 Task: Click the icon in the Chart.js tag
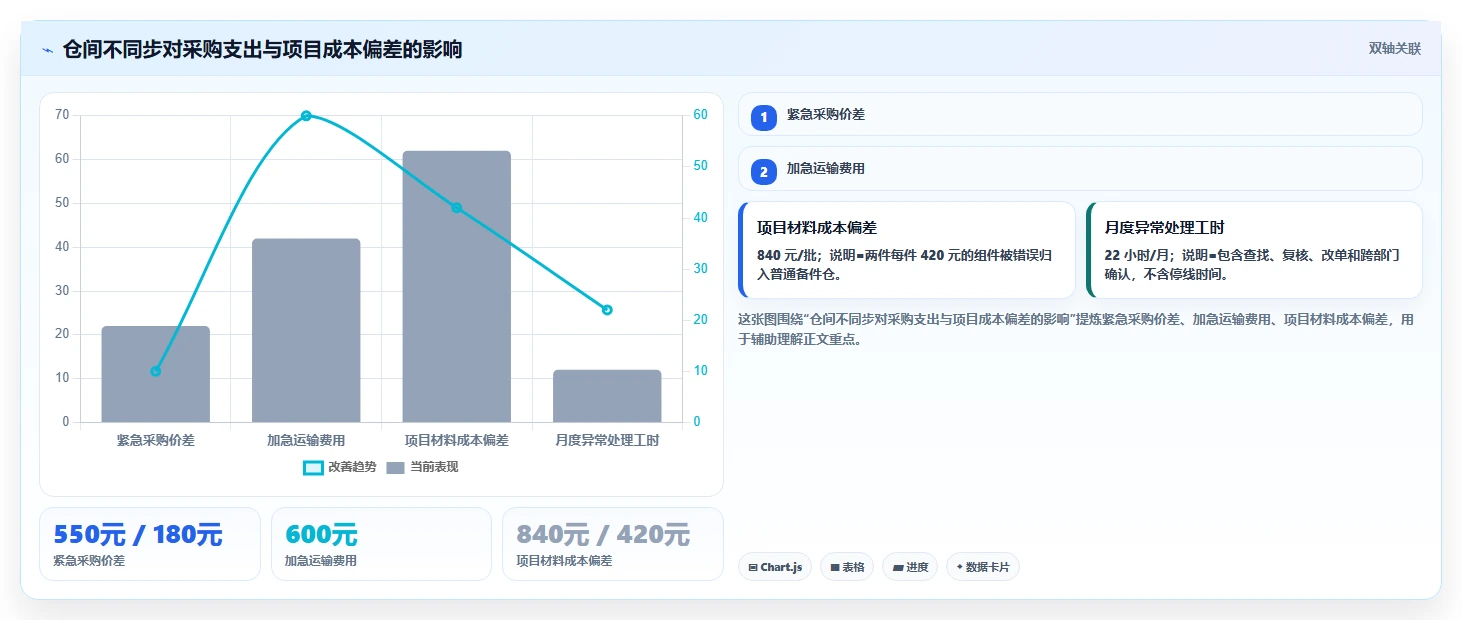[x=753, y=567]
